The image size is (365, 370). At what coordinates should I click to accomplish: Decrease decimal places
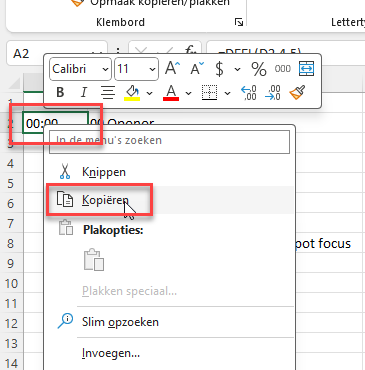click(273, 93)
